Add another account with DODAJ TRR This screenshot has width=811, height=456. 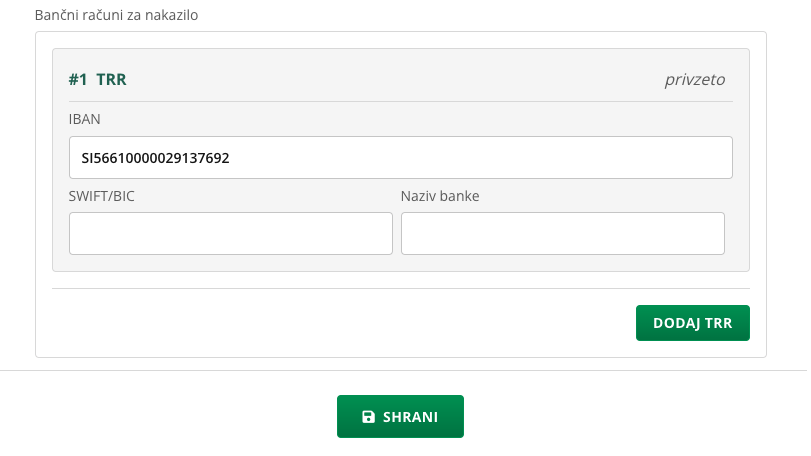[x=693, y=323]
